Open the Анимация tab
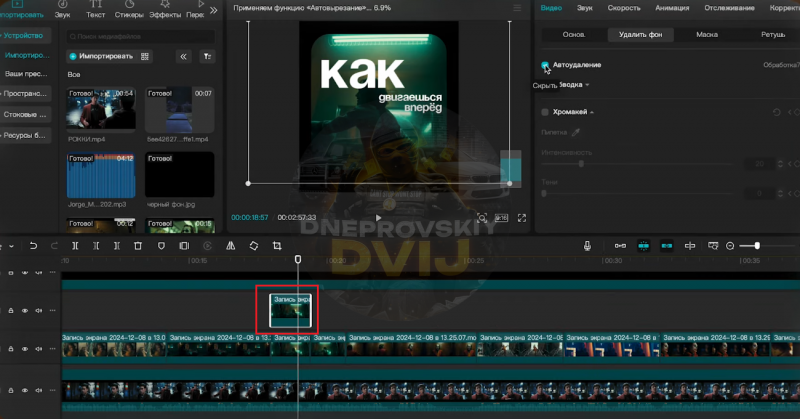 (x=672, y=8)
